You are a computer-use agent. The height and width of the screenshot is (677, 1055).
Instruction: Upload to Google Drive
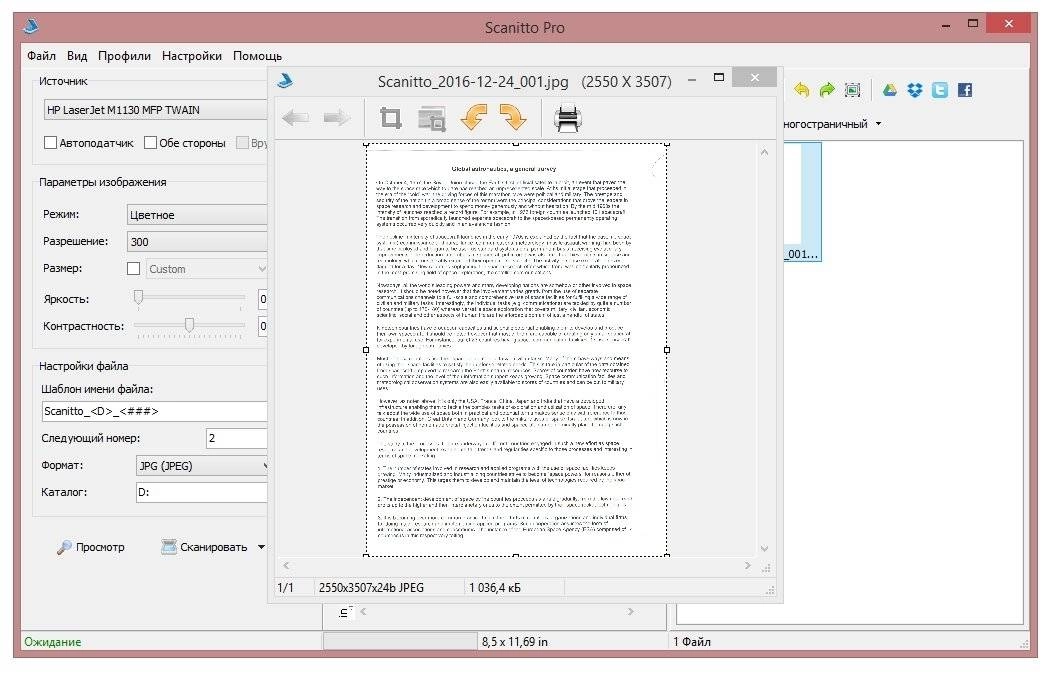(x=889, y=90)
